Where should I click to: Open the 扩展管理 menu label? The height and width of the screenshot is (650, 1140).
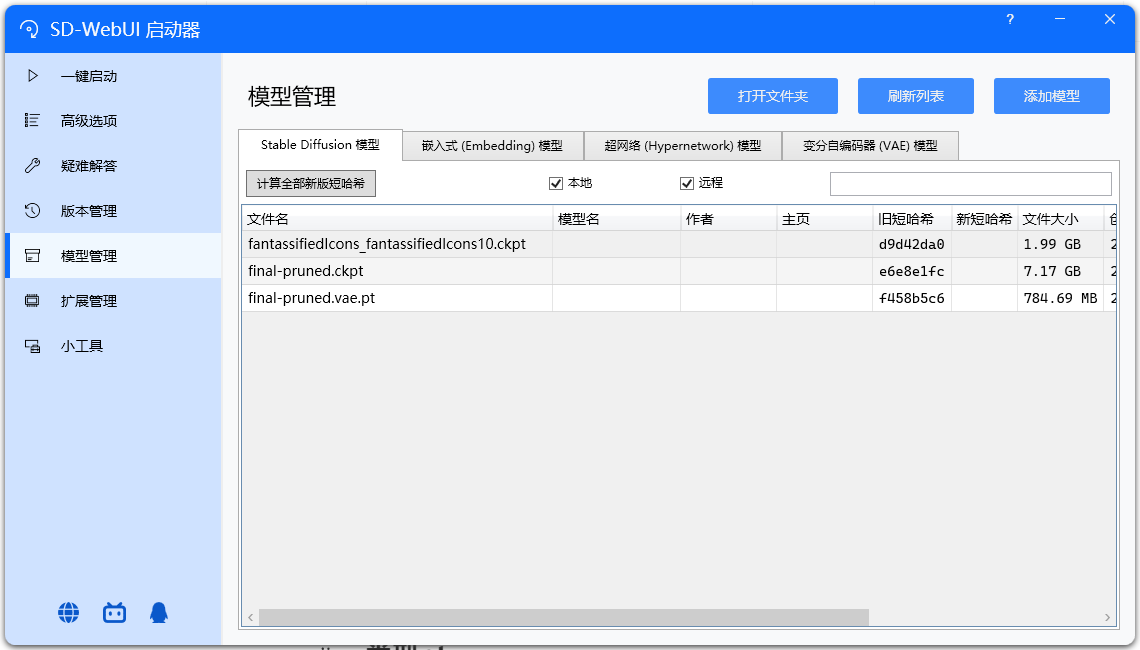[x=89, y=301]
